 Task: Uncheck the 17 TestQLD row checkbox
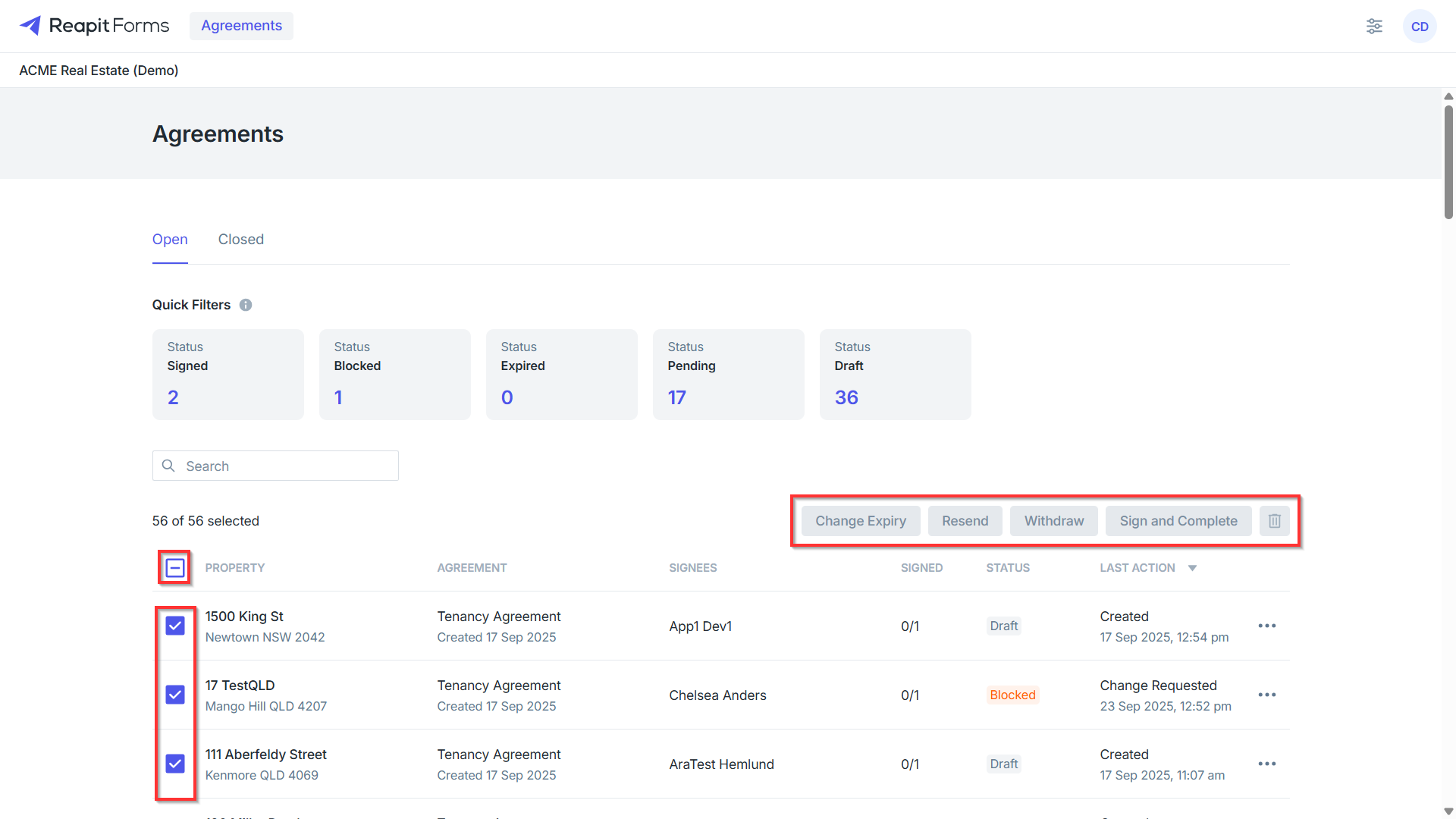[x=175, y=695]
